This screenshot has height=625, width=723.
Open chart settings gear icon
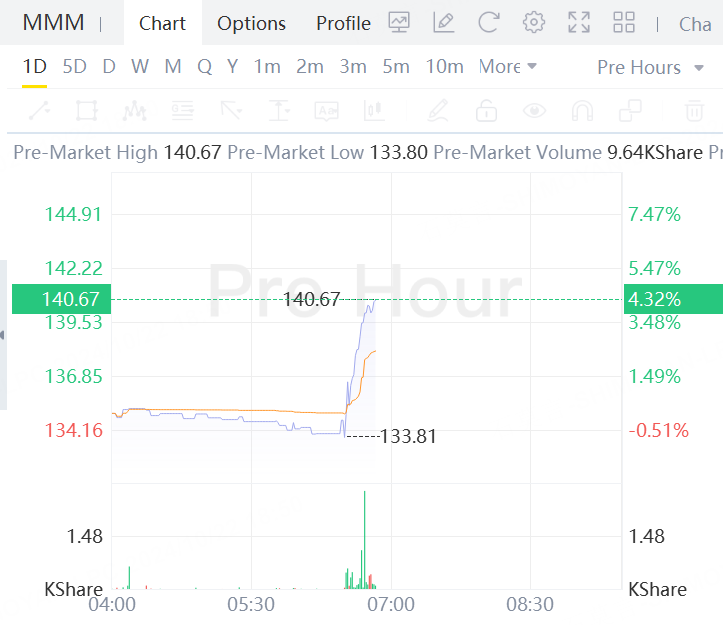[x=533, y=22]
